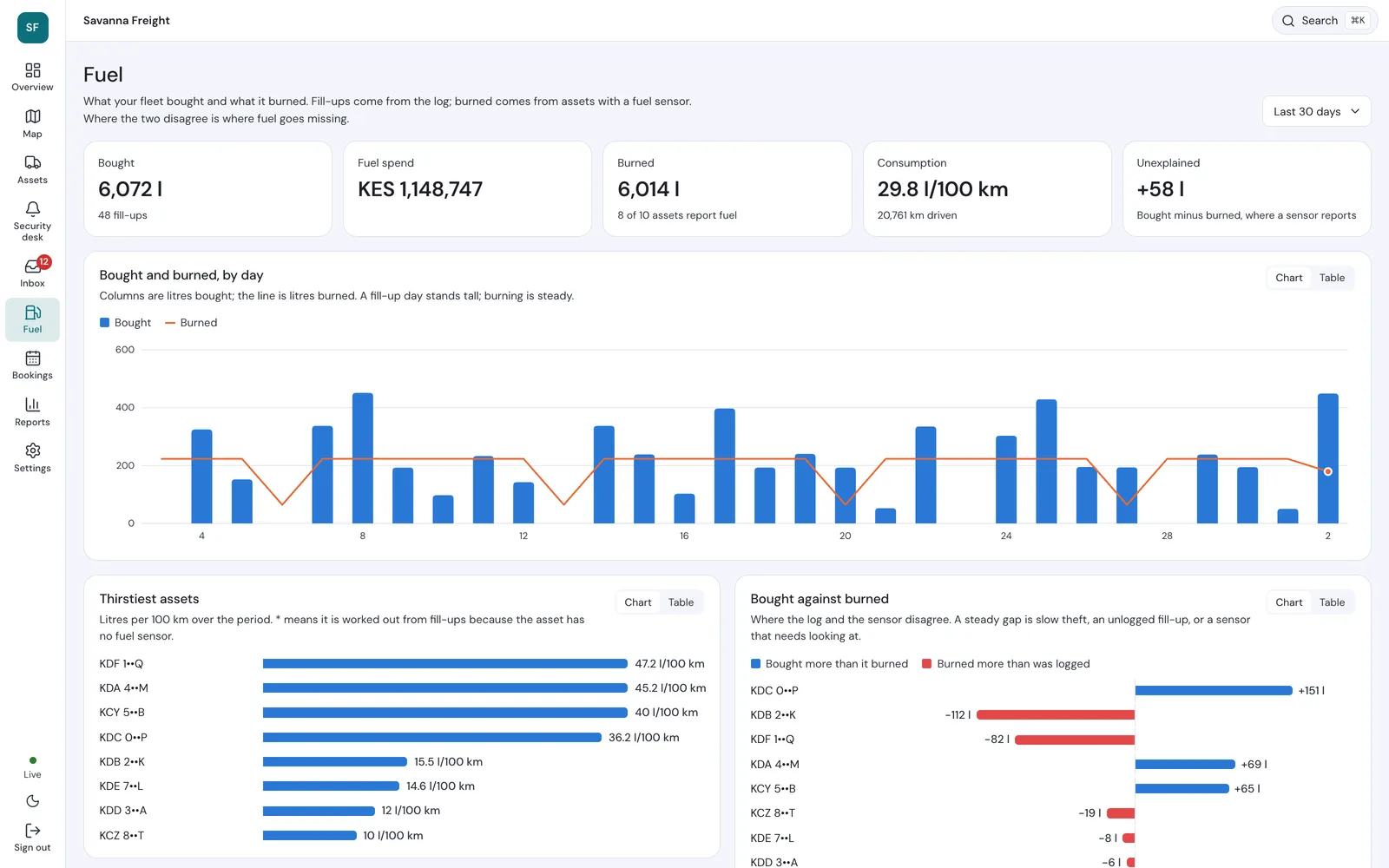The height and width of the screenshot is (868, 1389).
Task: Click the KDC O••P +151 l bar
Action: [1214, 691]
